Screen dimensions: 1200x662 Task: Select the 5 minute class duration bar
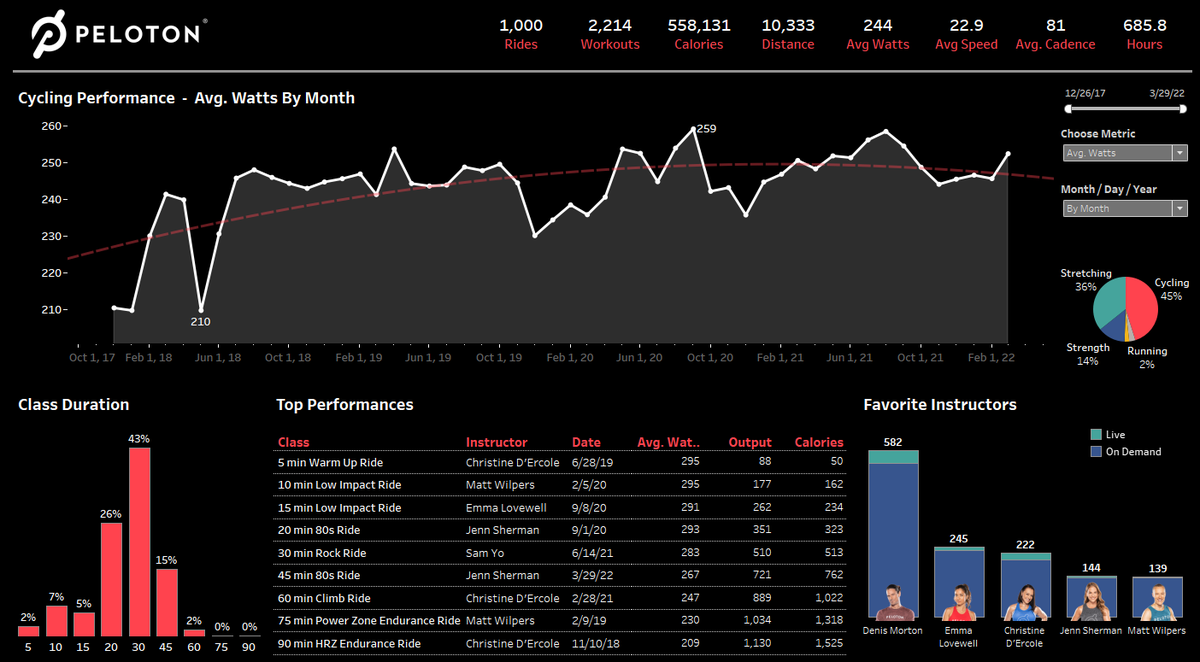pos(29,631)
